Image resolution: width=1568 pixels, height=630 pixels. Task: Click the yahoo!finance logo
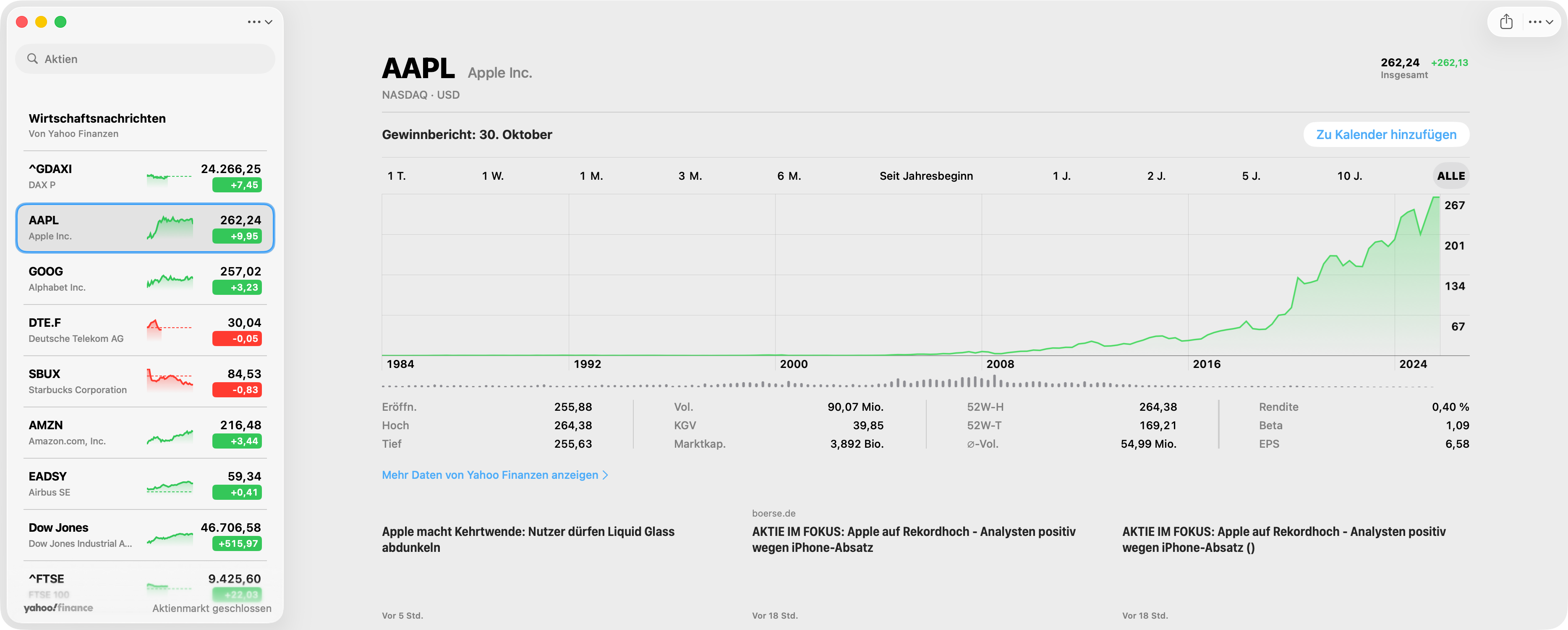tap(58, 607)
